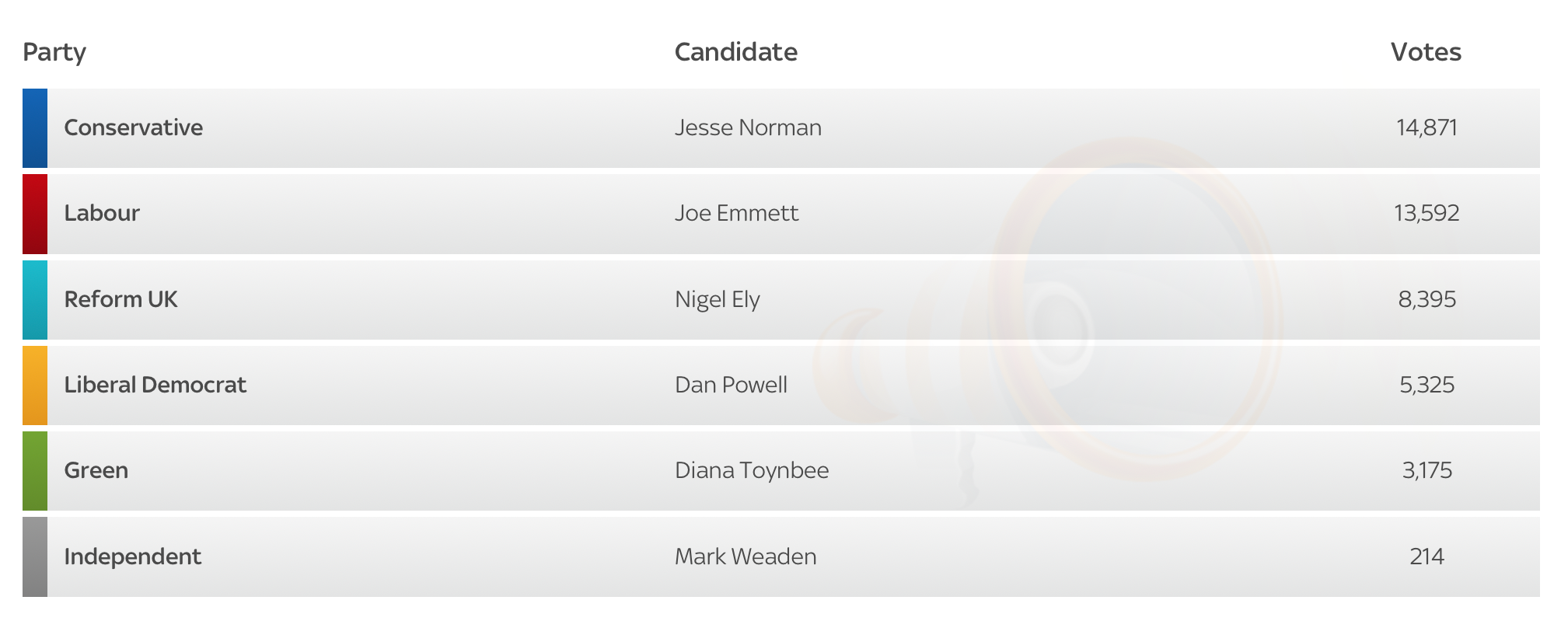Viewport: 1568px width, 628px height.
Task: Click candidate Joe Emmett
Action: (x=736, y=213)
